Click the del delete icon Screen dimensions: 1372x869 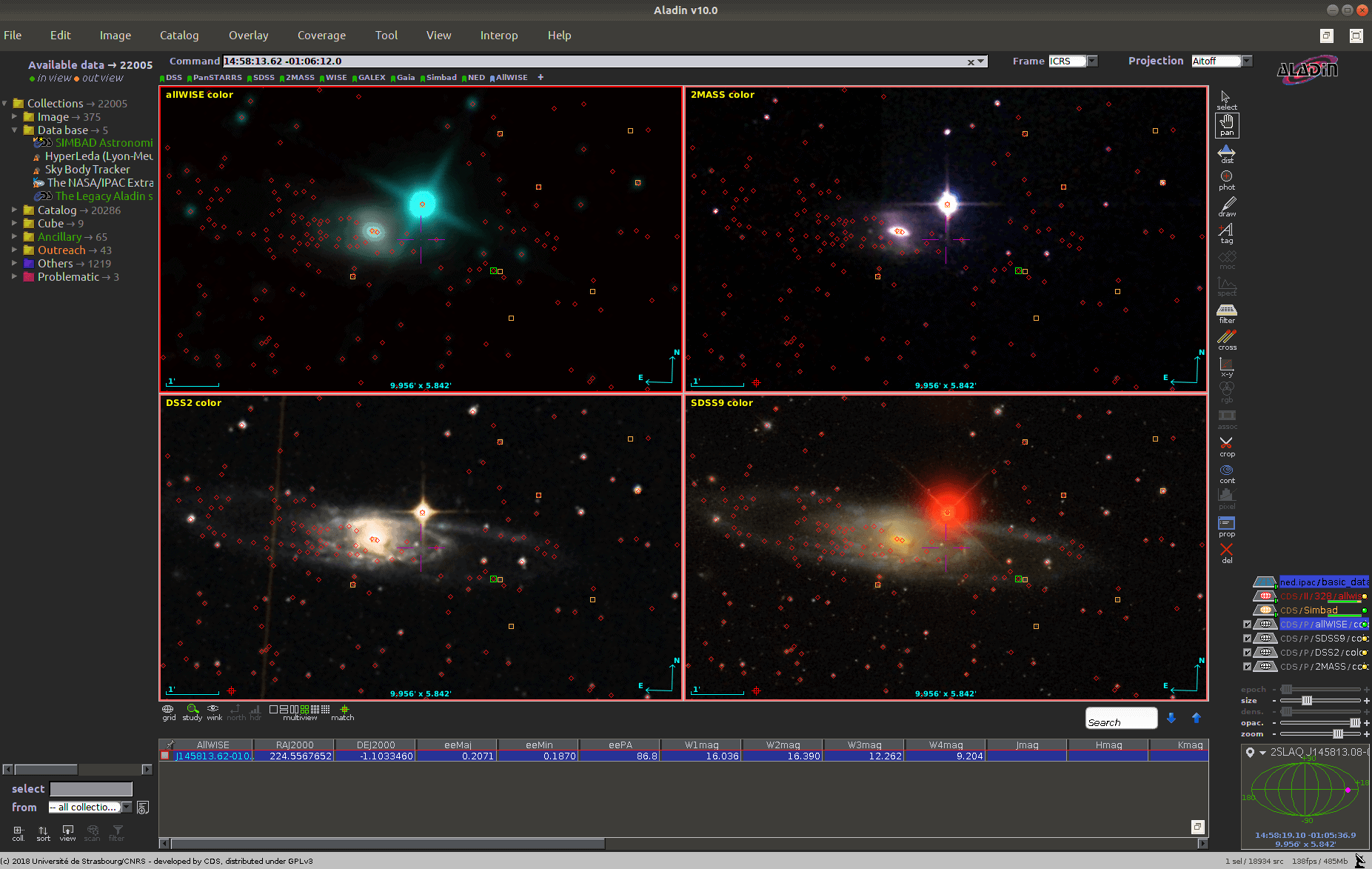[1226, 553]
